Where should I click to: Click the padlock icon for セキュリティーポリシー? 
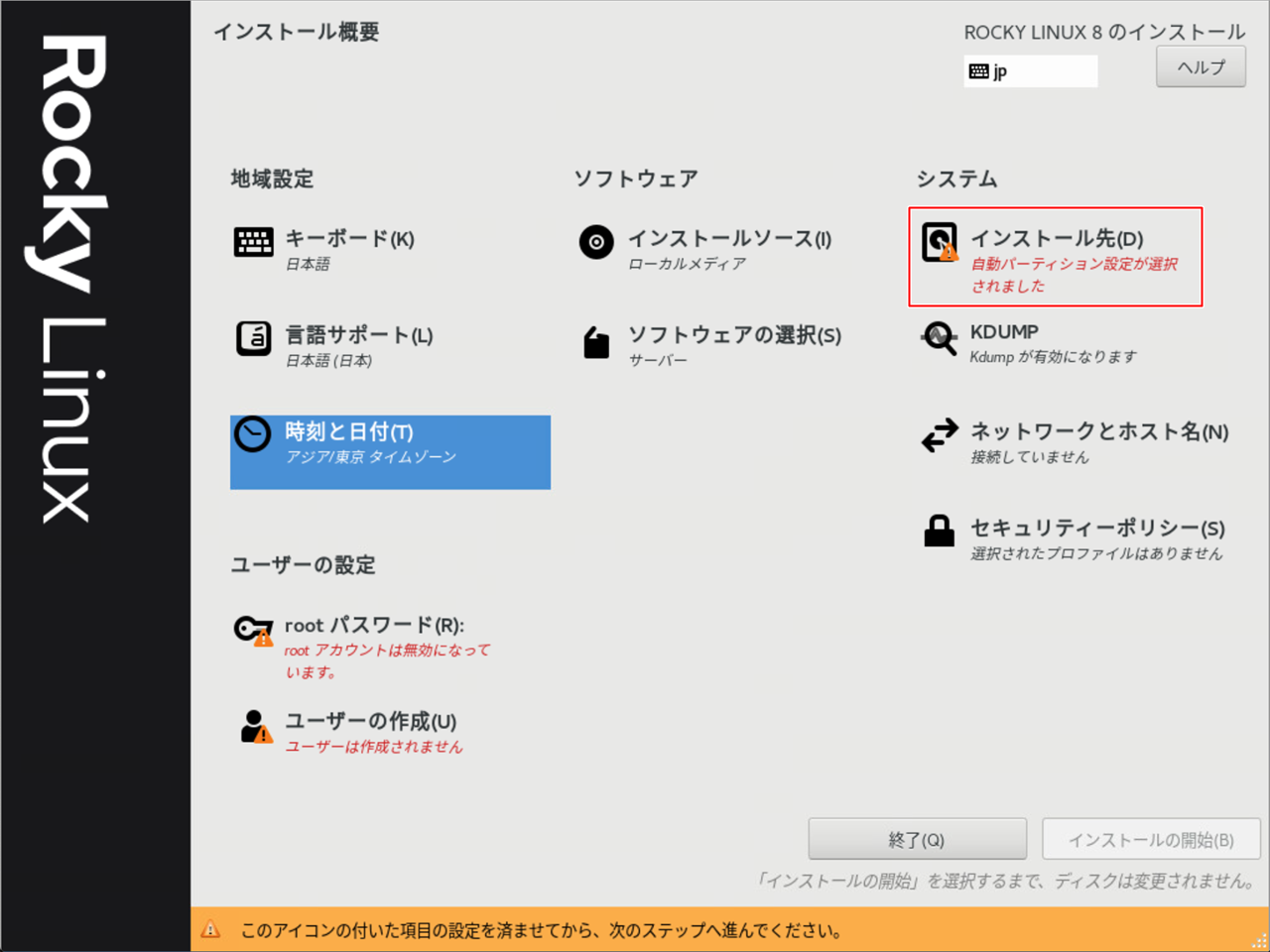939,532
